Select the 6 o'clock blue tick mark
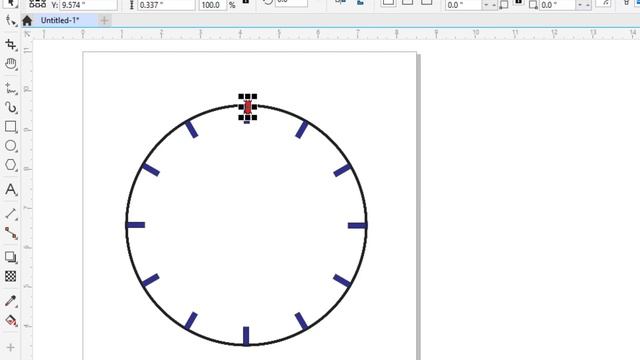 [x=246, y=336]
